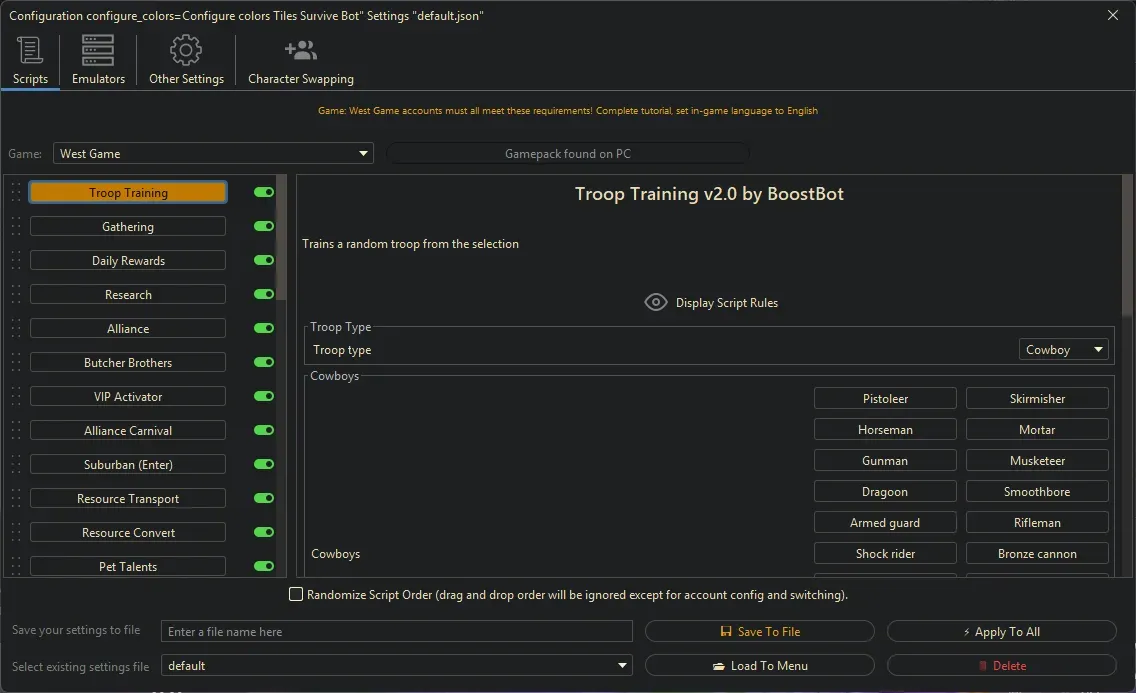Click the script list vertical scrollbar
The height and width of the screenshot is (693, 1136).
282,240
